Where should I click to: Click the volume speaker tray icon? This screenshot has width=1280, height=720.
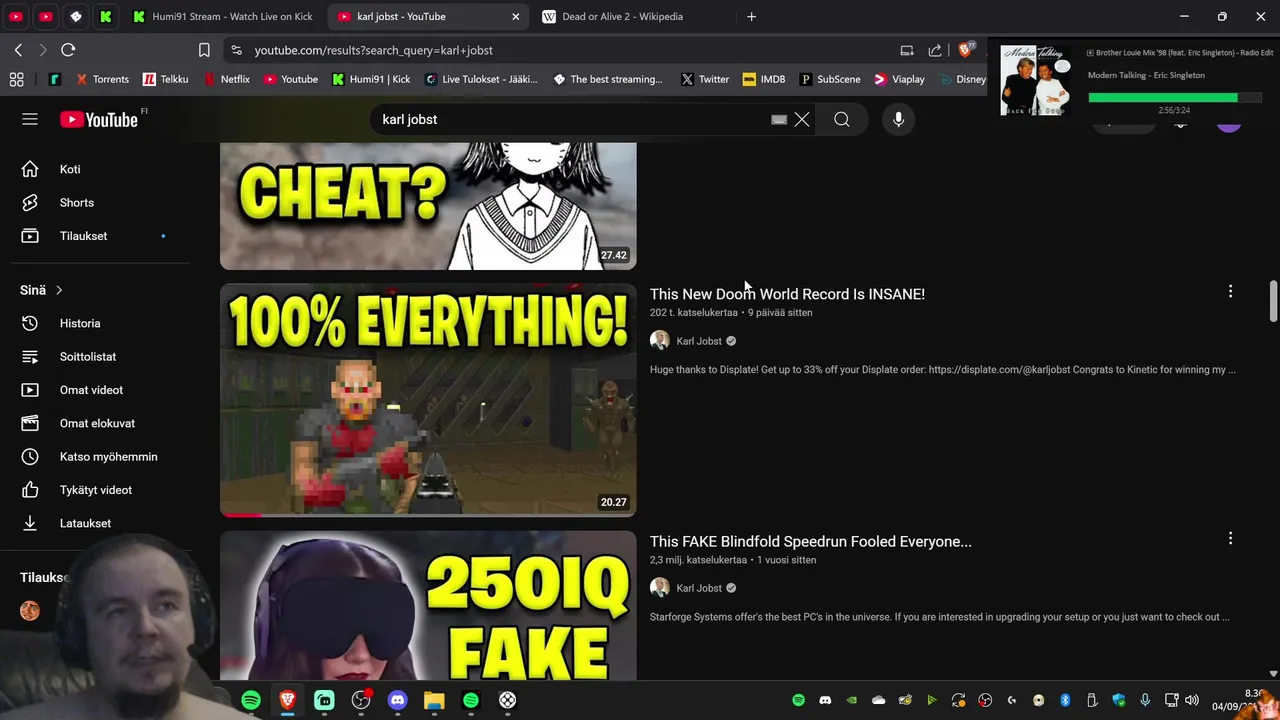point(1192,700)
